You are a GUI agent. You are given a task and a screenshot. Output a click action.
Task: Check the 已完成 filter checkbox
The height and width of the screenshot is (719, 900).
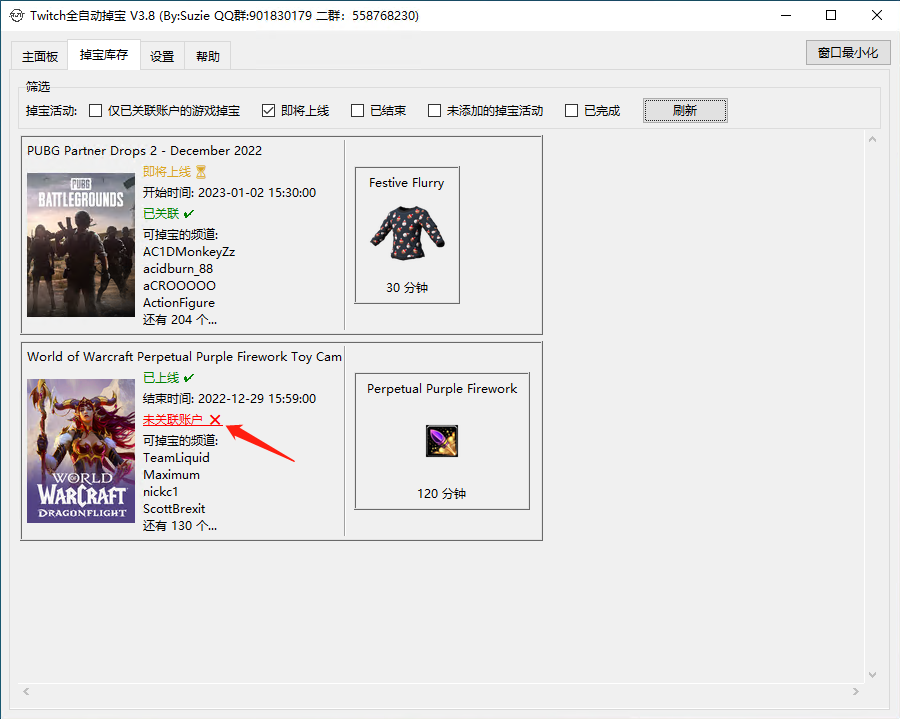click(x=571, y=111)
